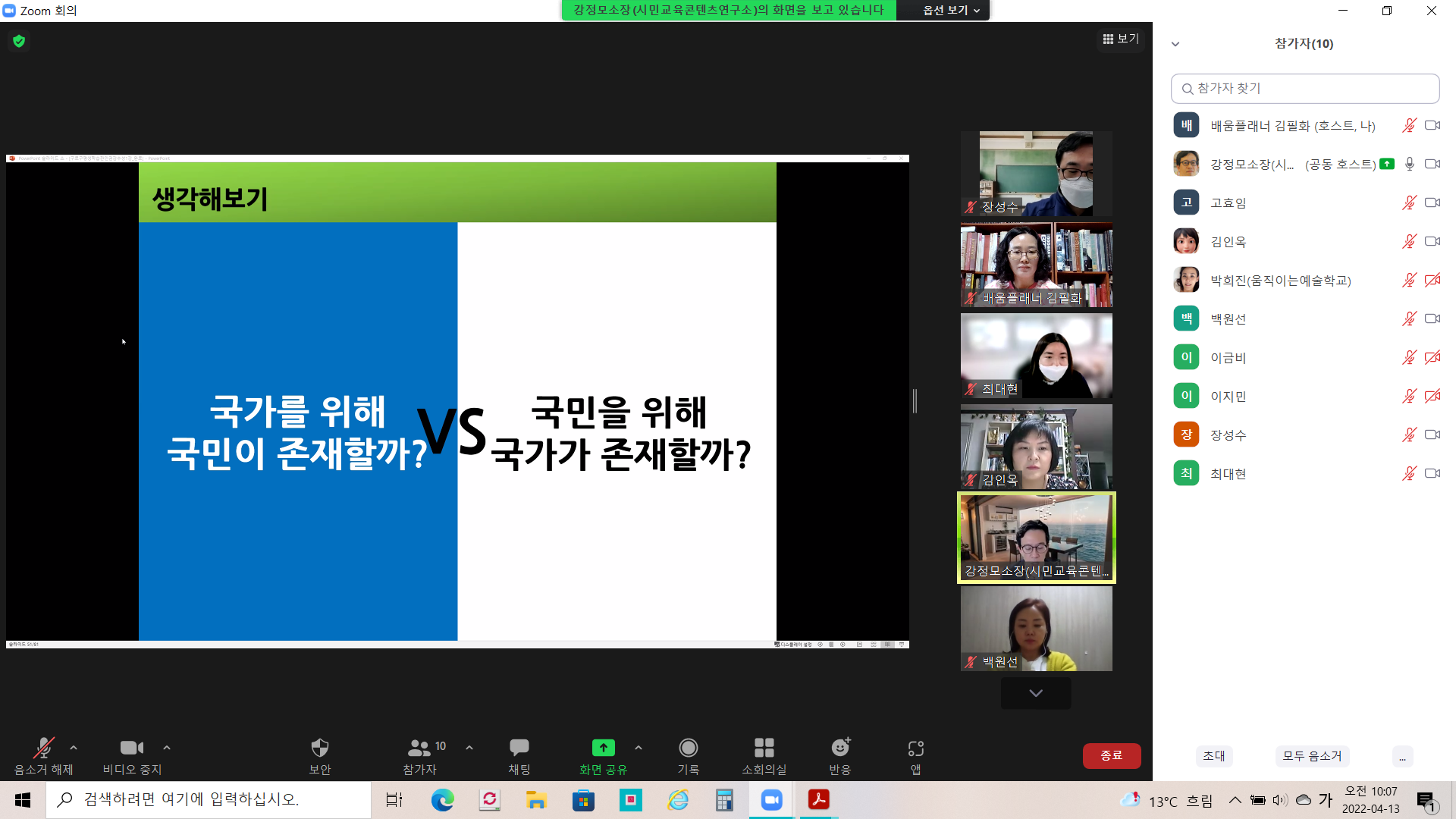Unmute microphone with 음소거 해제
This screenshot has width=1456, height=819.
point(43,748)
